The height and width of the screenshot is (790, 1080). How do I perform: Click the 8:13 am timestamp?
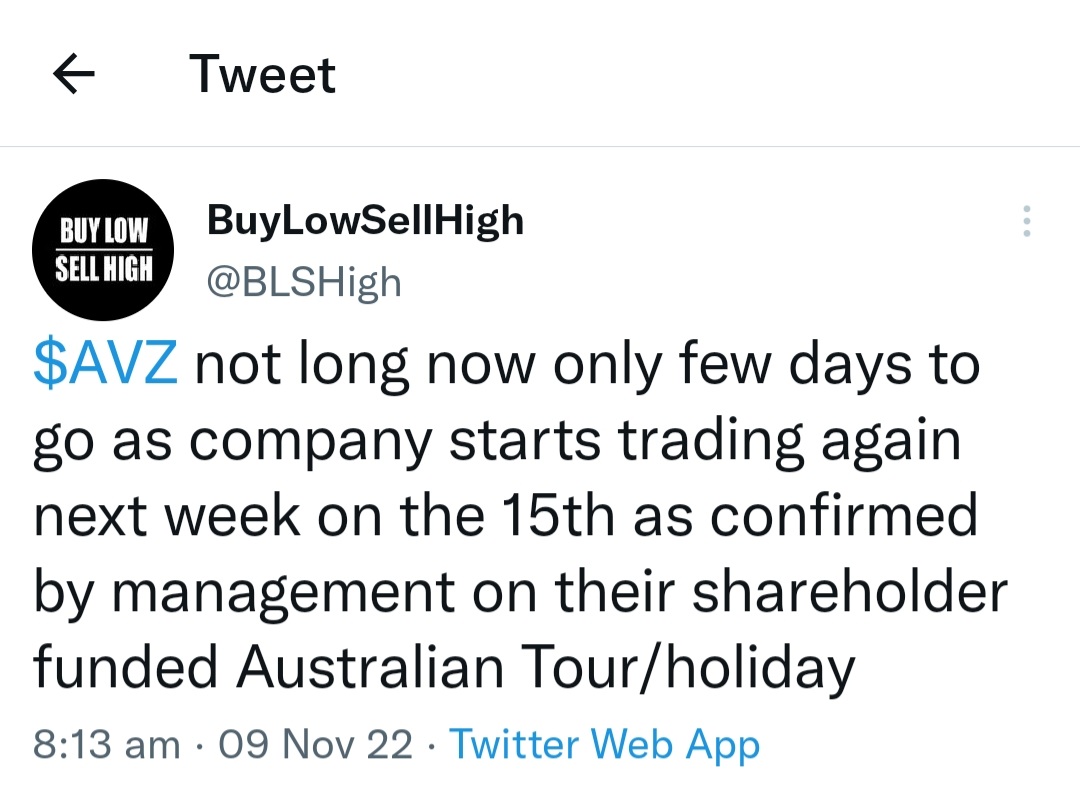click(x=107, y=744)
